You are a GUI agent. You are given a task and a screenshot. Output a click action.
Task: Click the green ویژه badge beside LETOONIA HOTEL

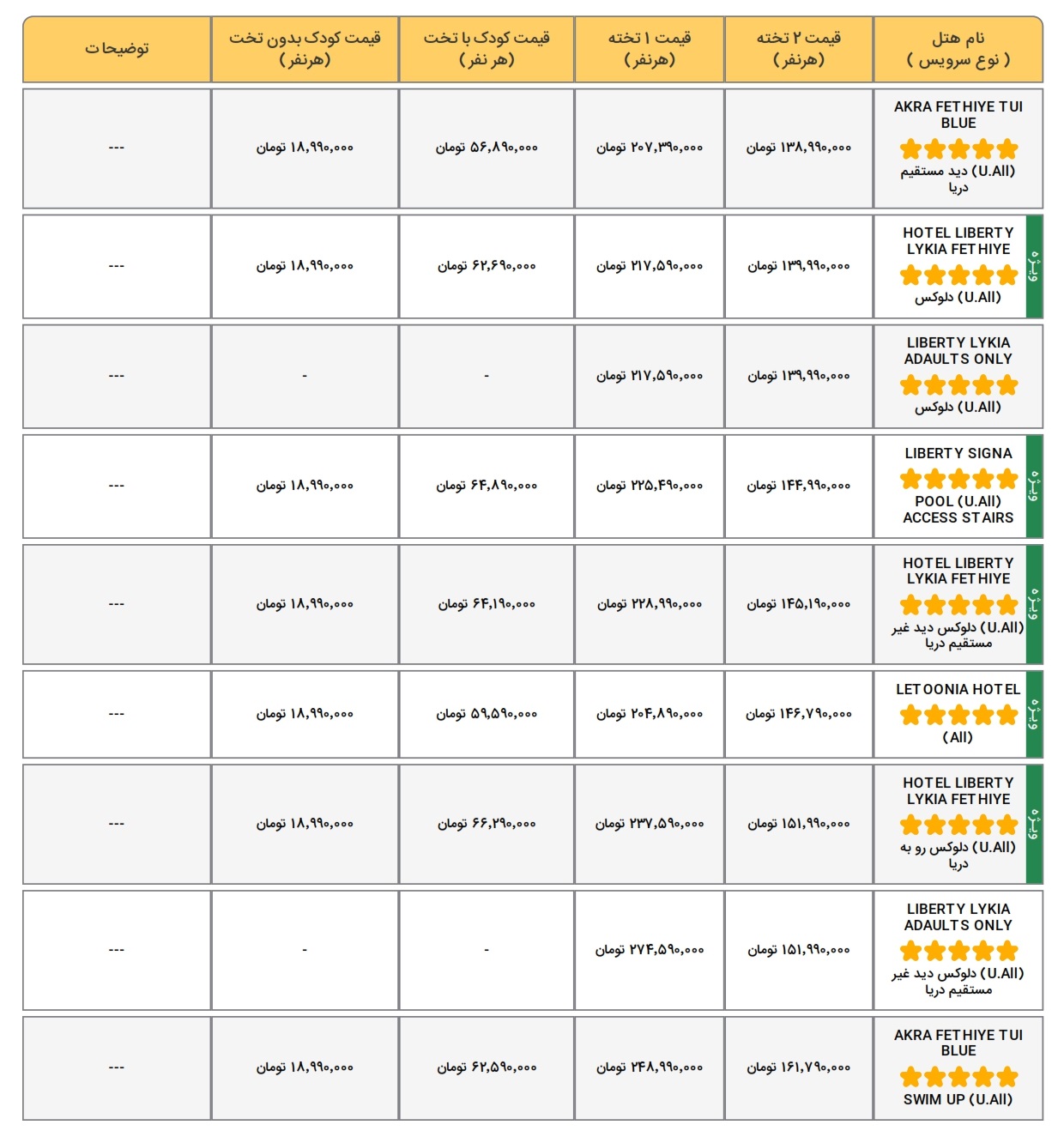point(1035,714)
